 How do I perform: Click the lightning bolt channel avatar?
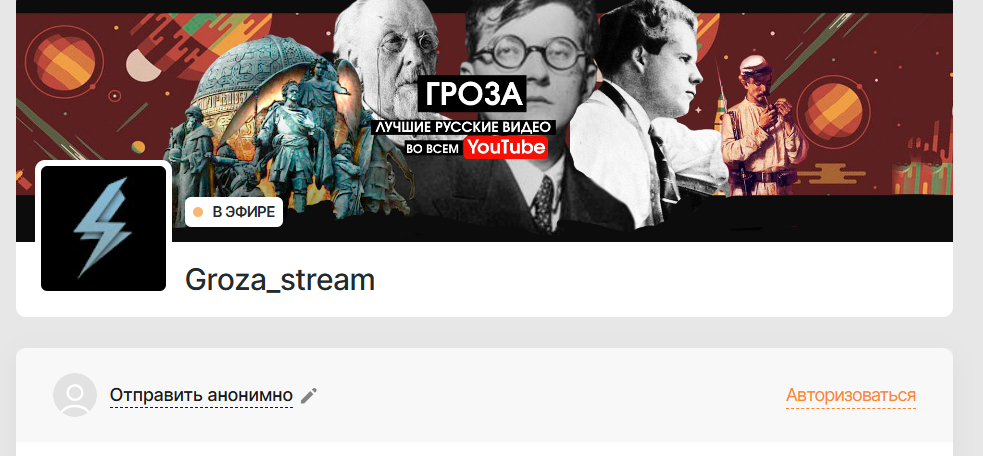point(103,228)
